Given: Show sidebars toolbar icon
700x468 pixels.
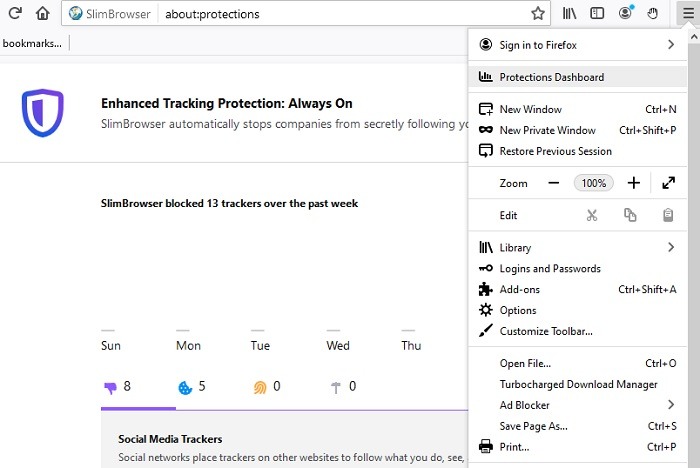Looking at the screenshot, I should point(597,13).
